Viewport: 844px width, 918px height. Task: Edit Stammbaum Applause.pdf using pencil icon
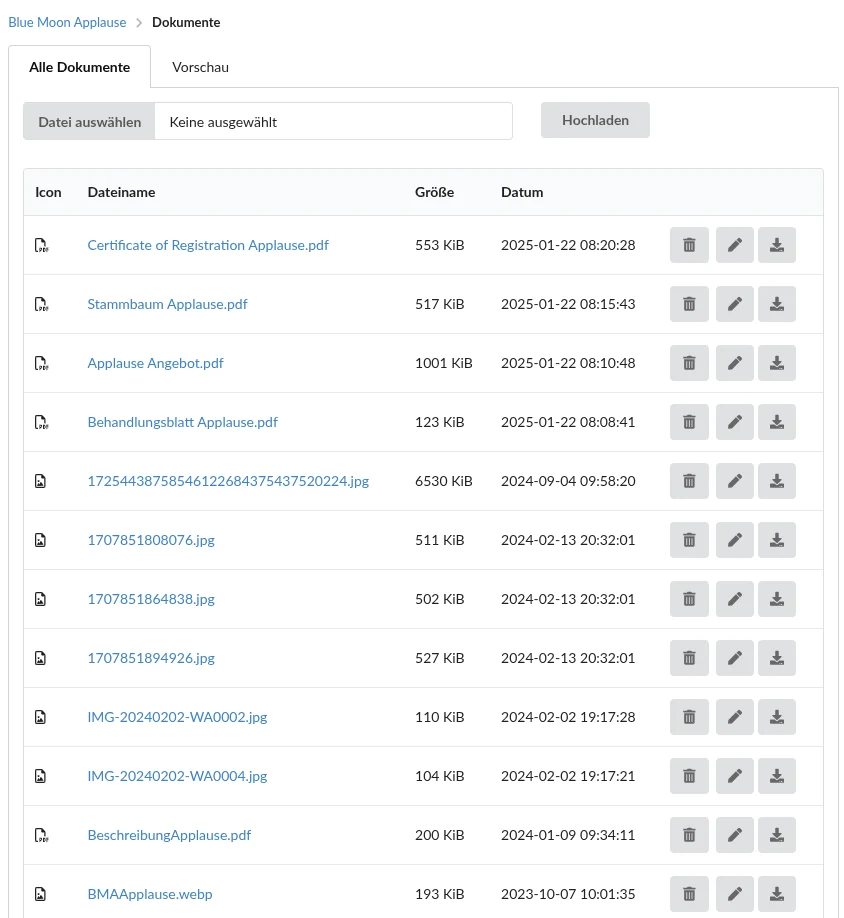(735, 304)
